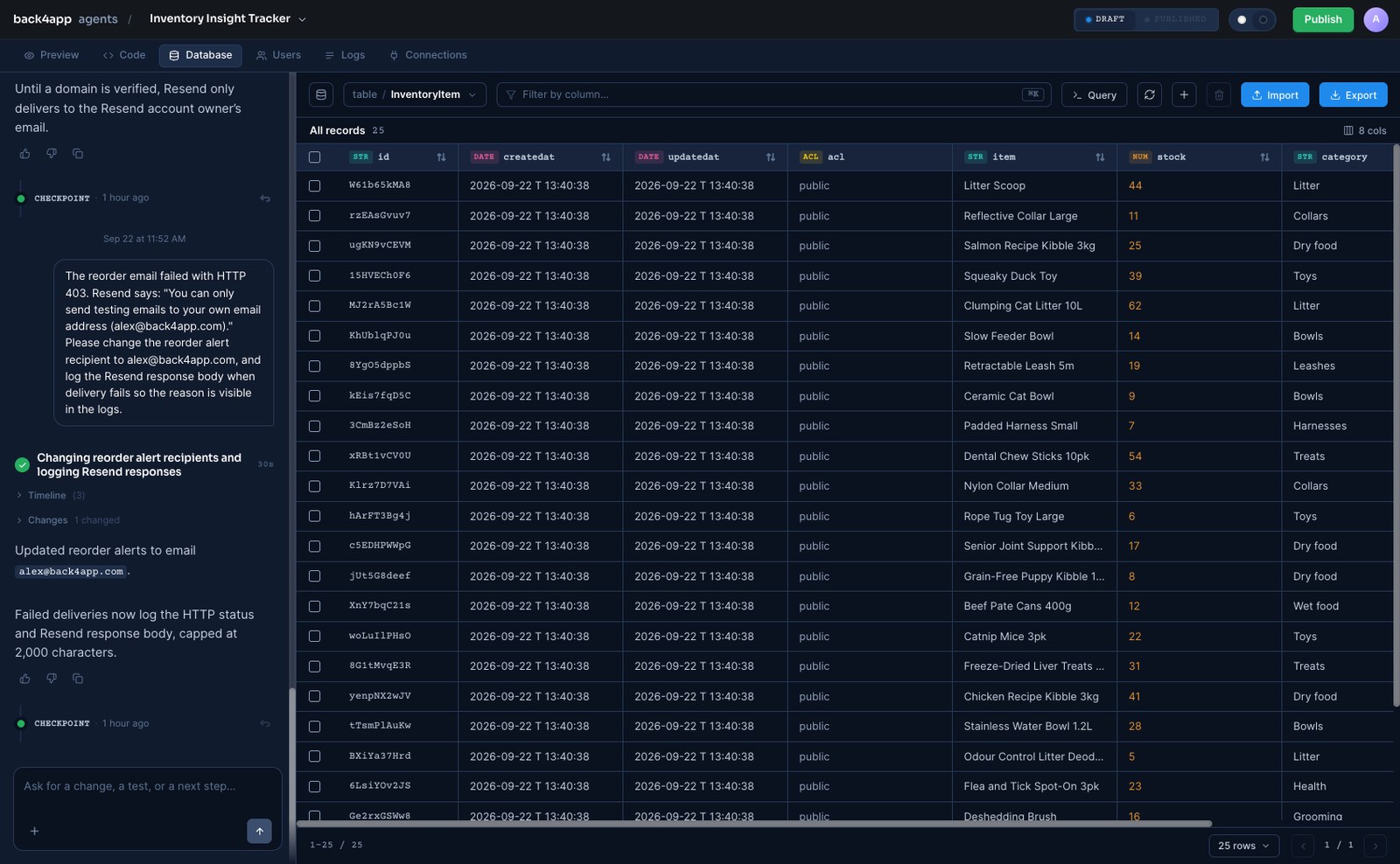Sort by the stock column

[1264, 157]
